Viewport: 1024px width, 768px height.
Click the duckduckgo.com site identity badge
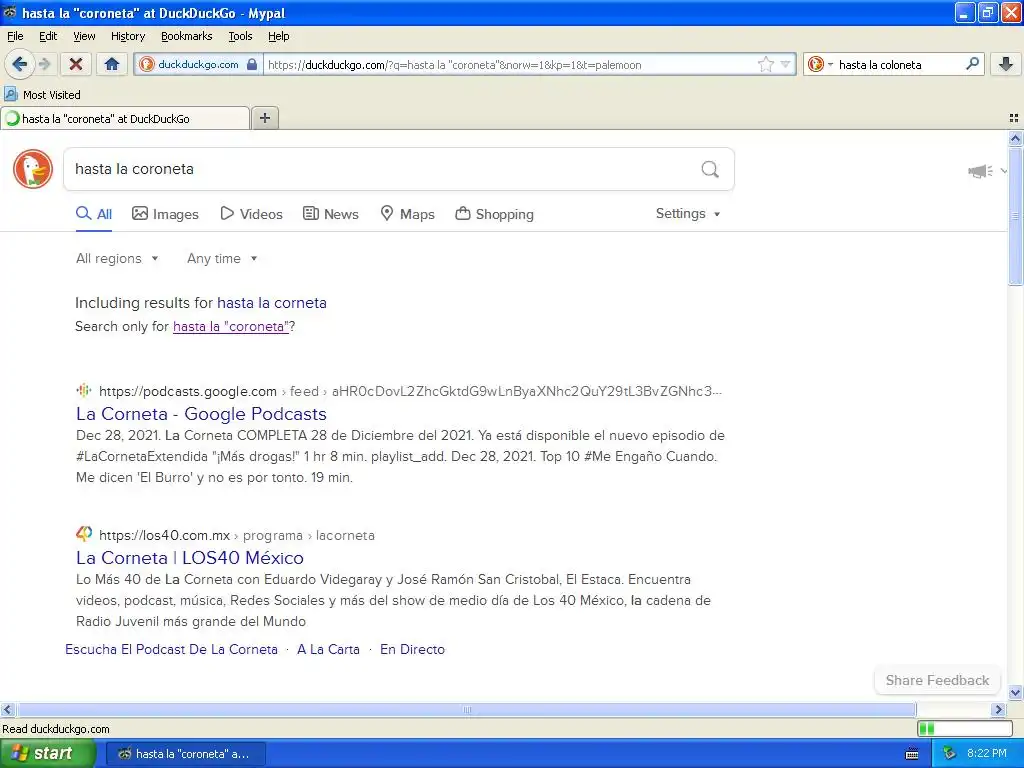199,64
